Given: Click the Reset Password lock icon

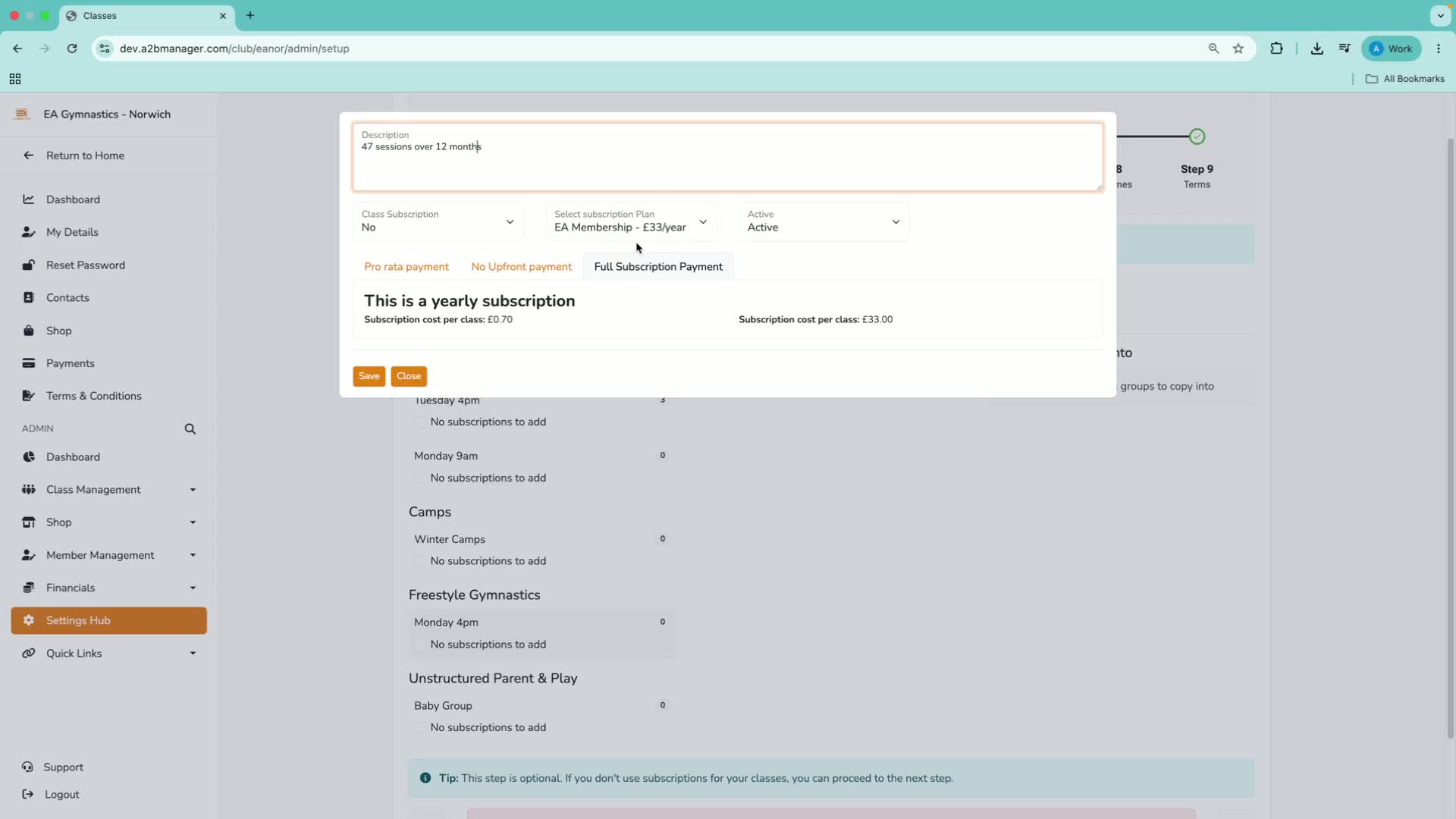Looking at the screenshot, I should (x=29, y=265).
